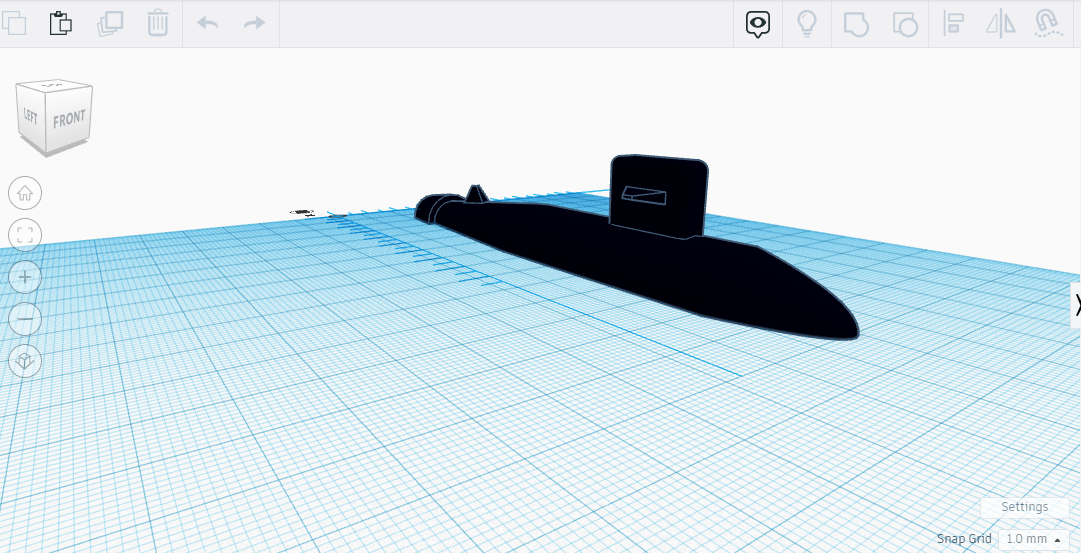1081x553 pixels.
Task: Click the Paste clipboard icon
Action: (x=61, y=23)
